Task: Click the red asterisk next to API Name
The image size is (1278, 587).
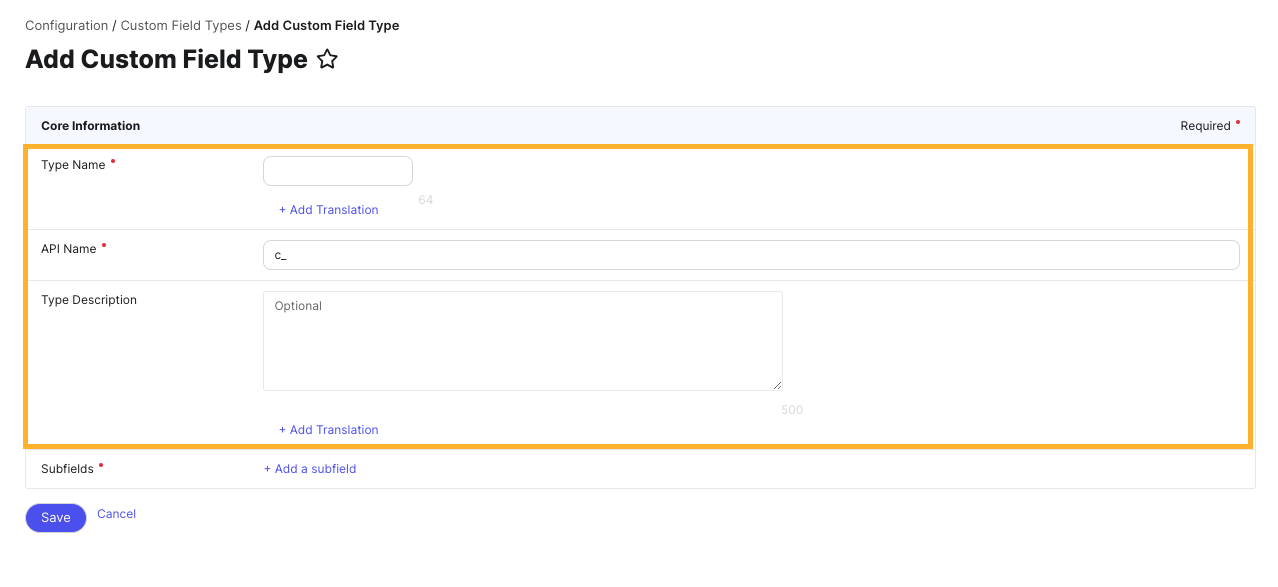Action: (106, 244)
